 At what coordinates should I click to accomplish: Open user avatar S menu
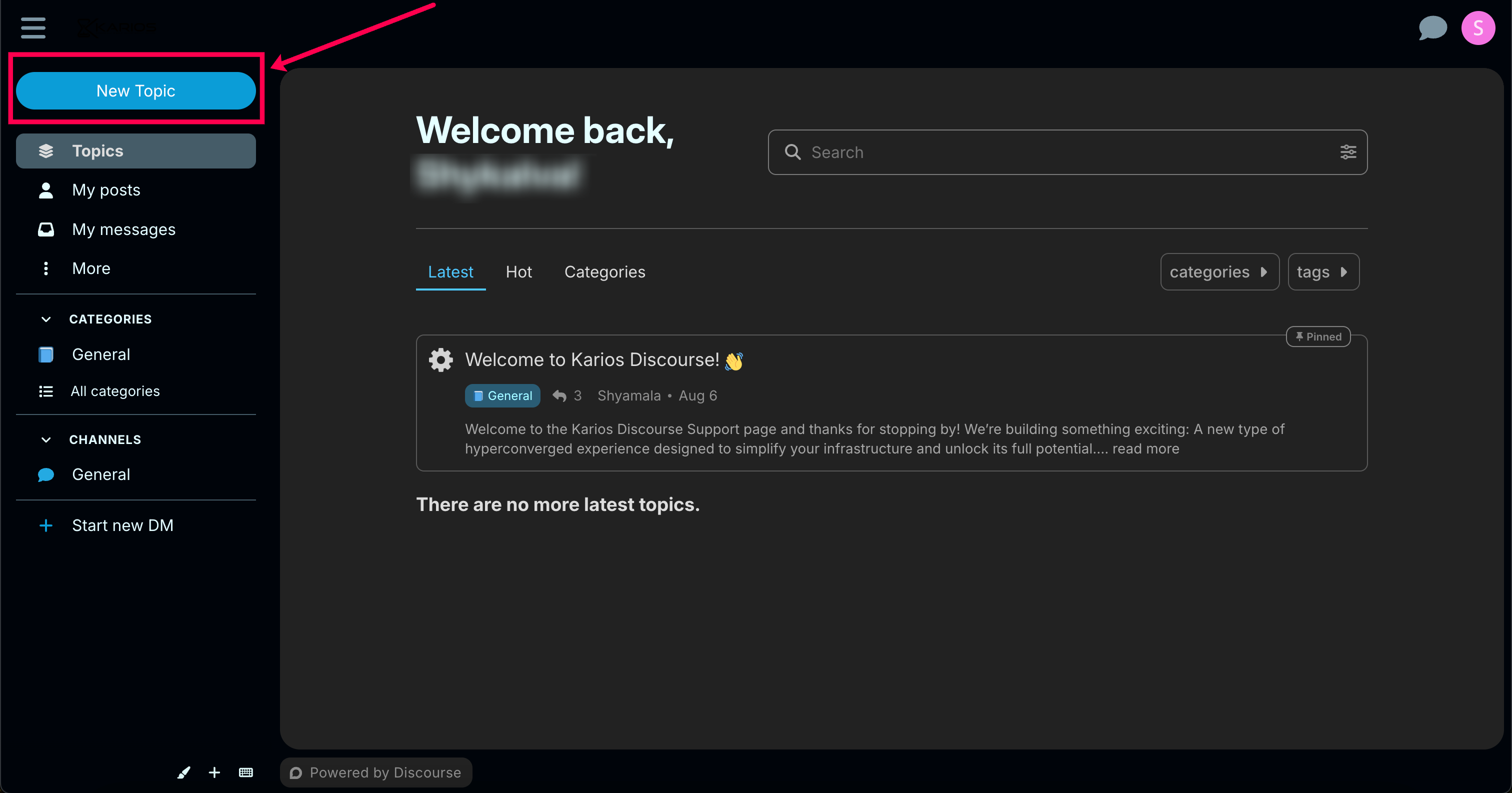pos(1477,27)
